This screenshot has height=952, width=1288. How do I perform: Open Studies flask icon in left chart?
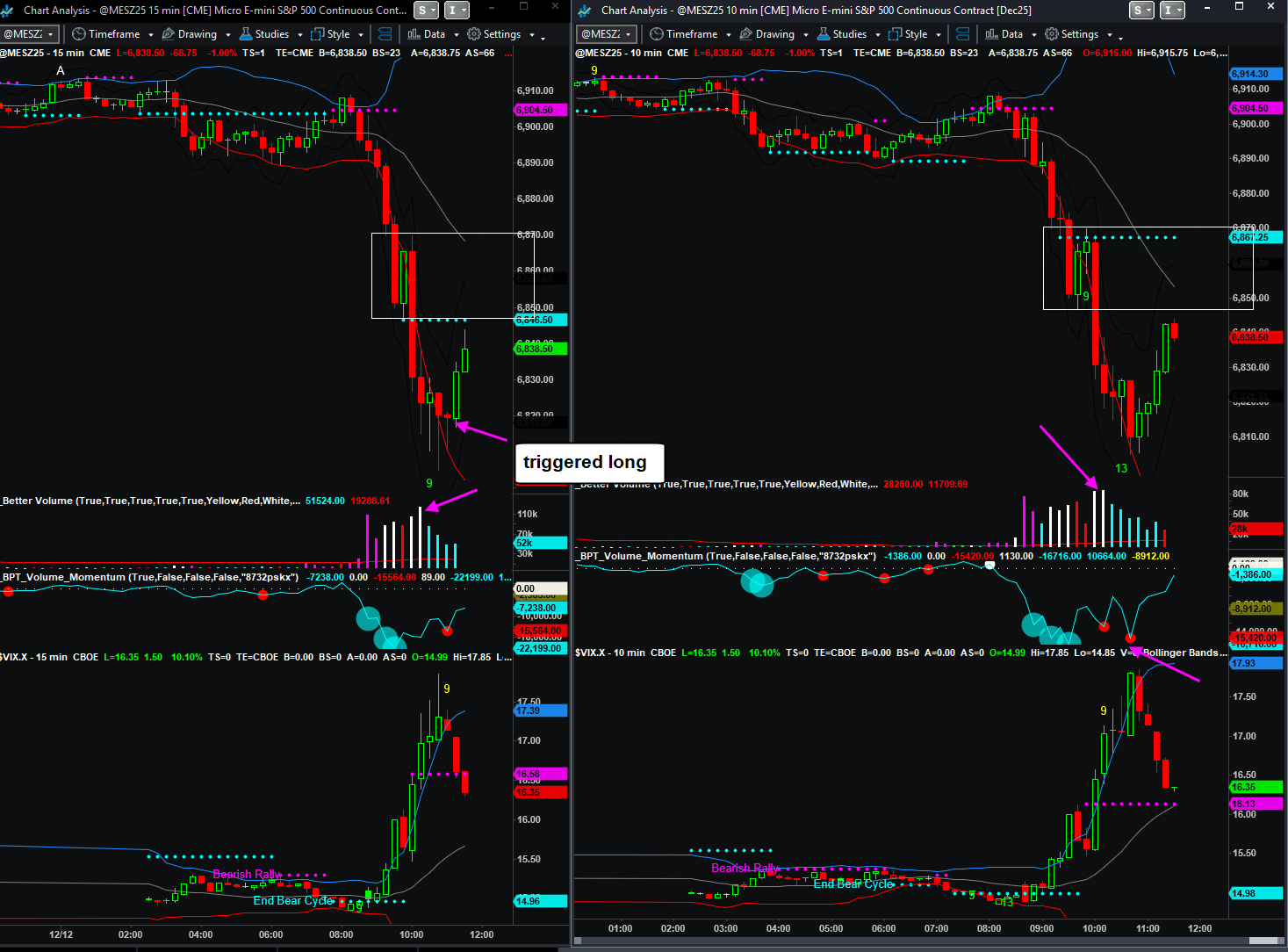click(x=245, y=34)
